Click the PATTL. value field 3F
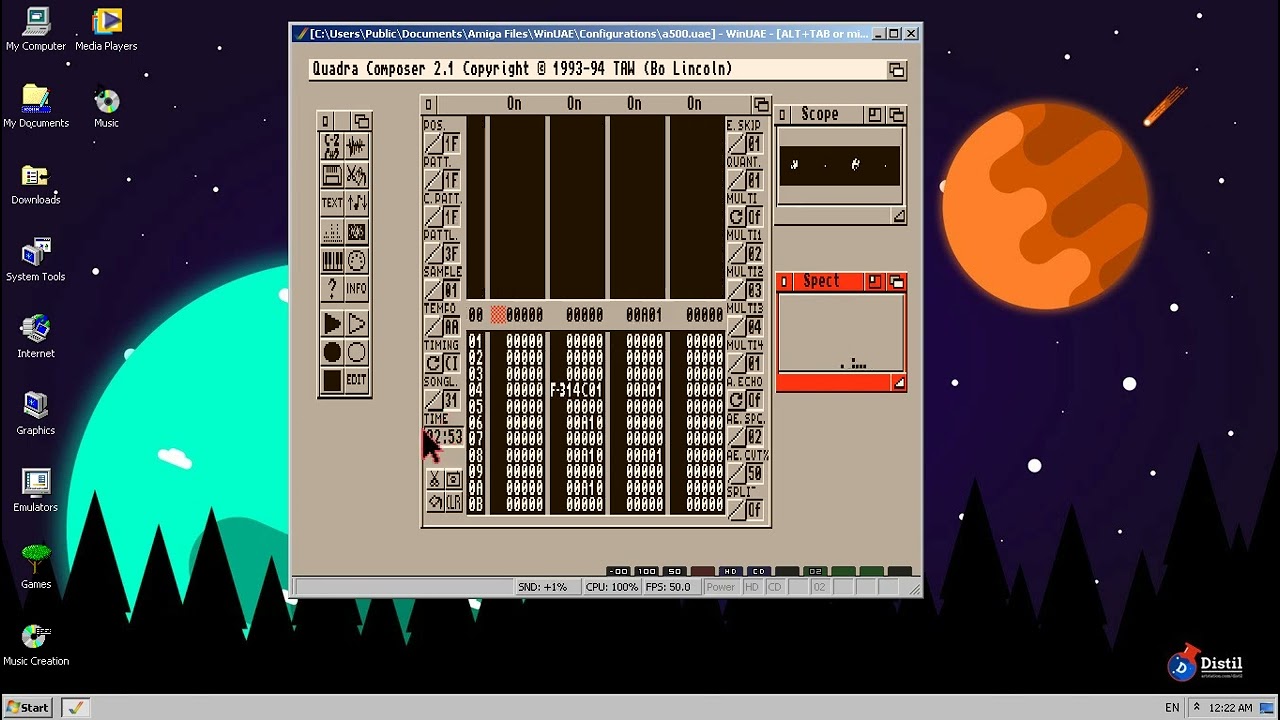 coord(452,254)
